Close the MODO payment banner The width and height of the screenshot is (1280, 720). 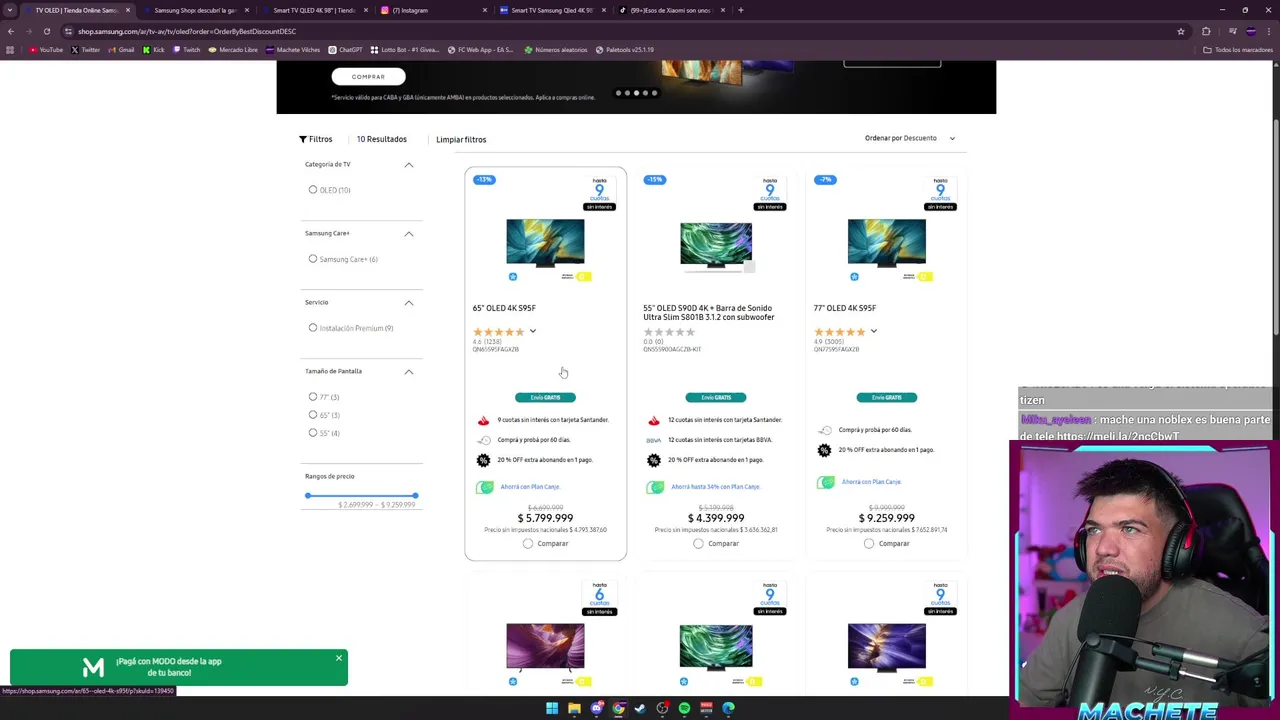(339, 658)
